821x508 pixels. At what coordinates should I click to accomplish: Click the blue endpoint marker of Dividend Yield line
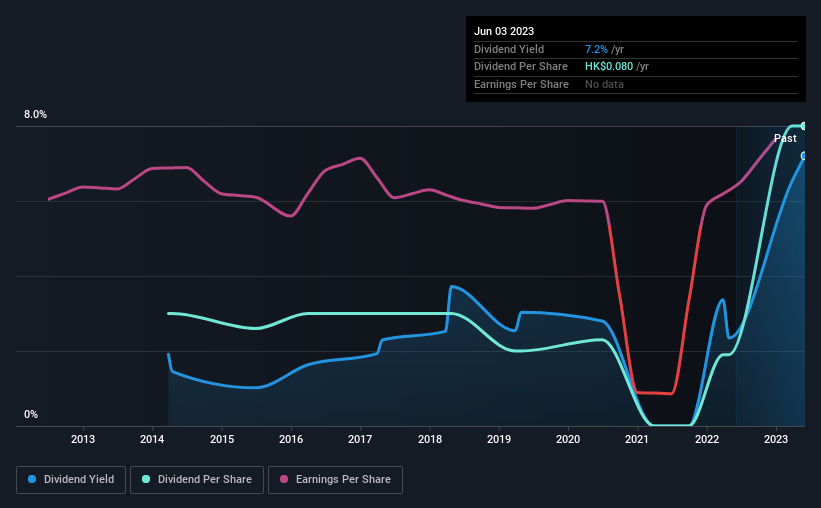(x=804, y=156)
